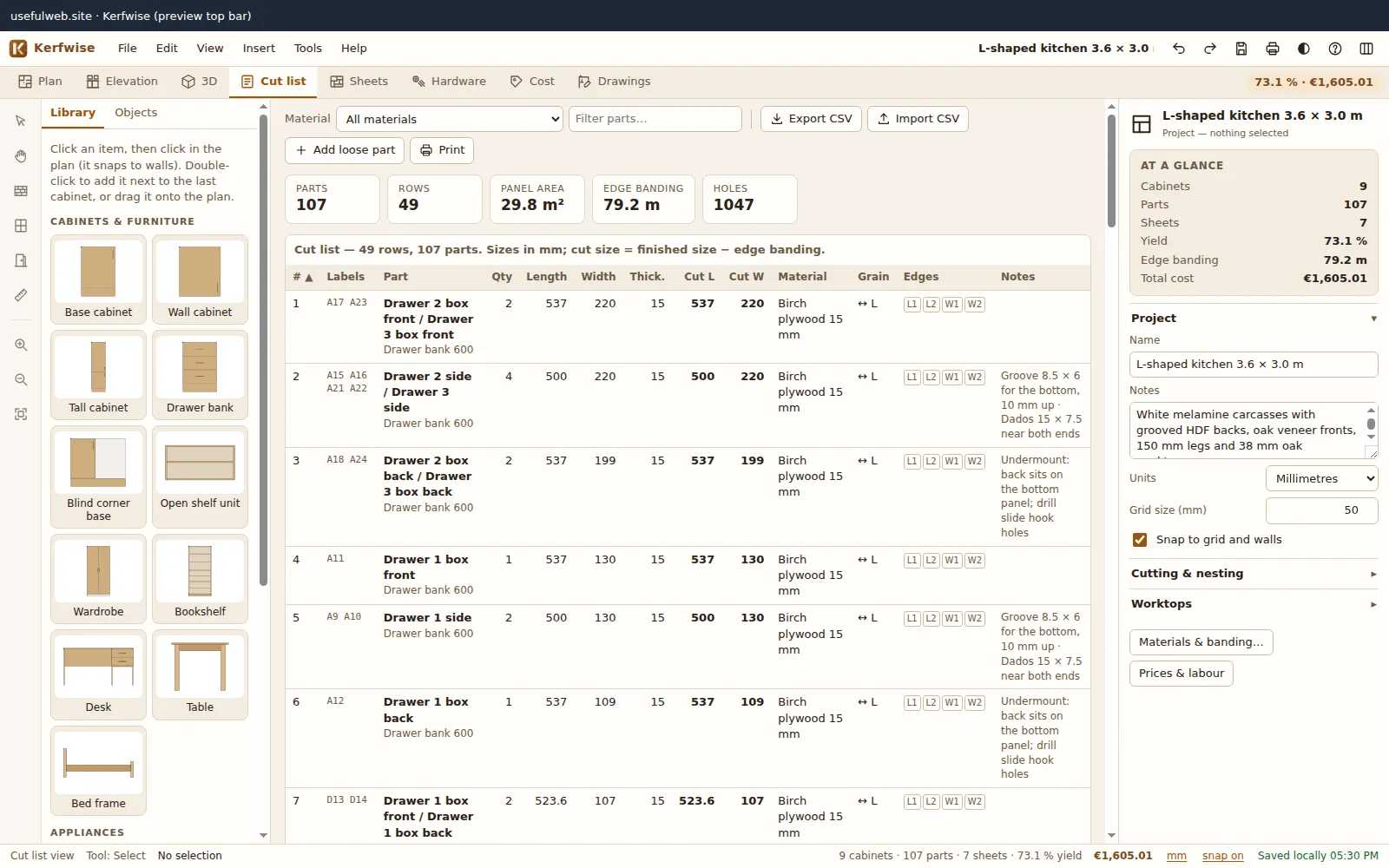Choose the wall tool icon in left toolbar
The image size is (1389, 868).
pyautogui.click(x=21, y=191)
